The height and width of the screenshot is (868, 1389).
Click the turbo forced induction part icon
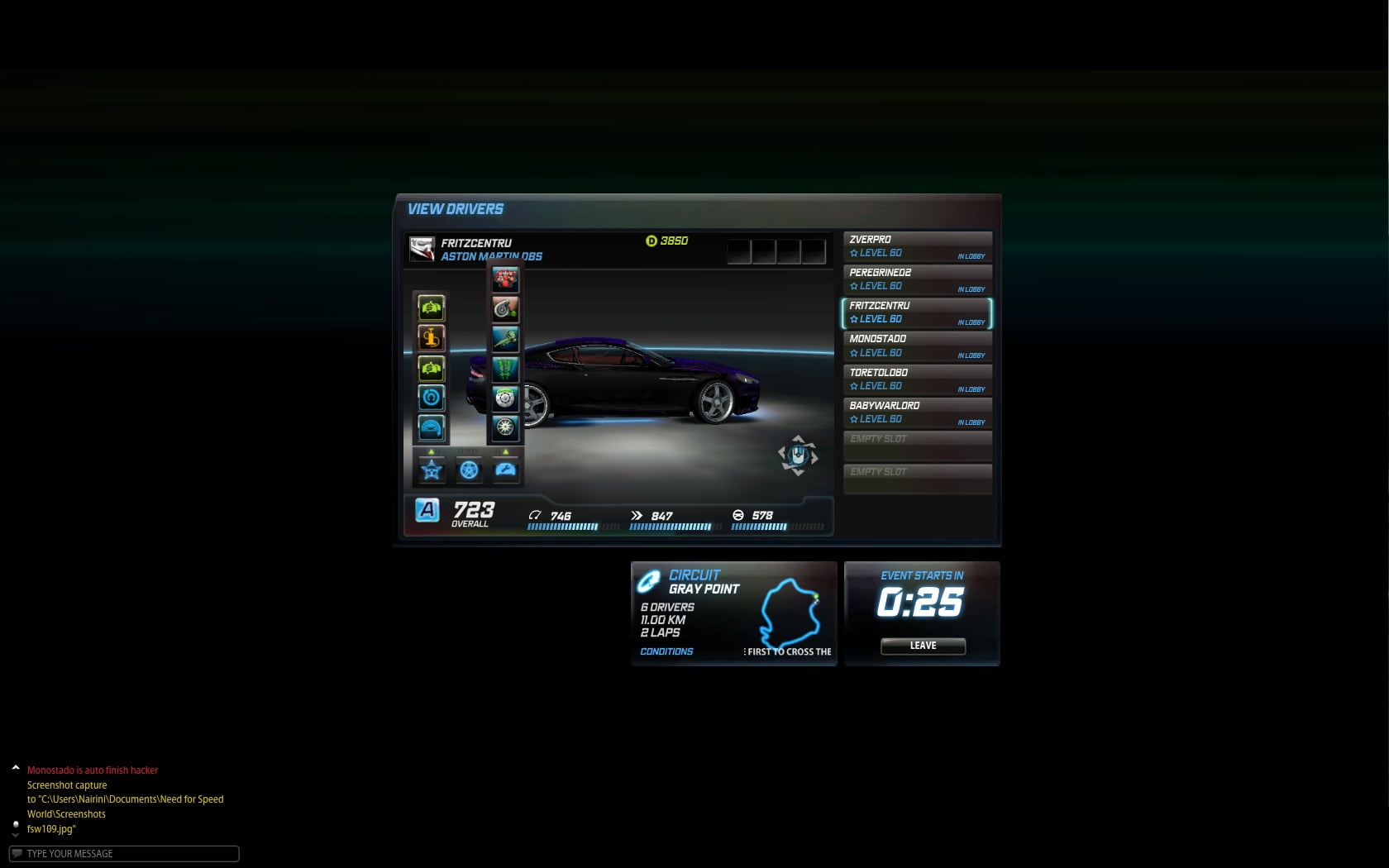505,308
